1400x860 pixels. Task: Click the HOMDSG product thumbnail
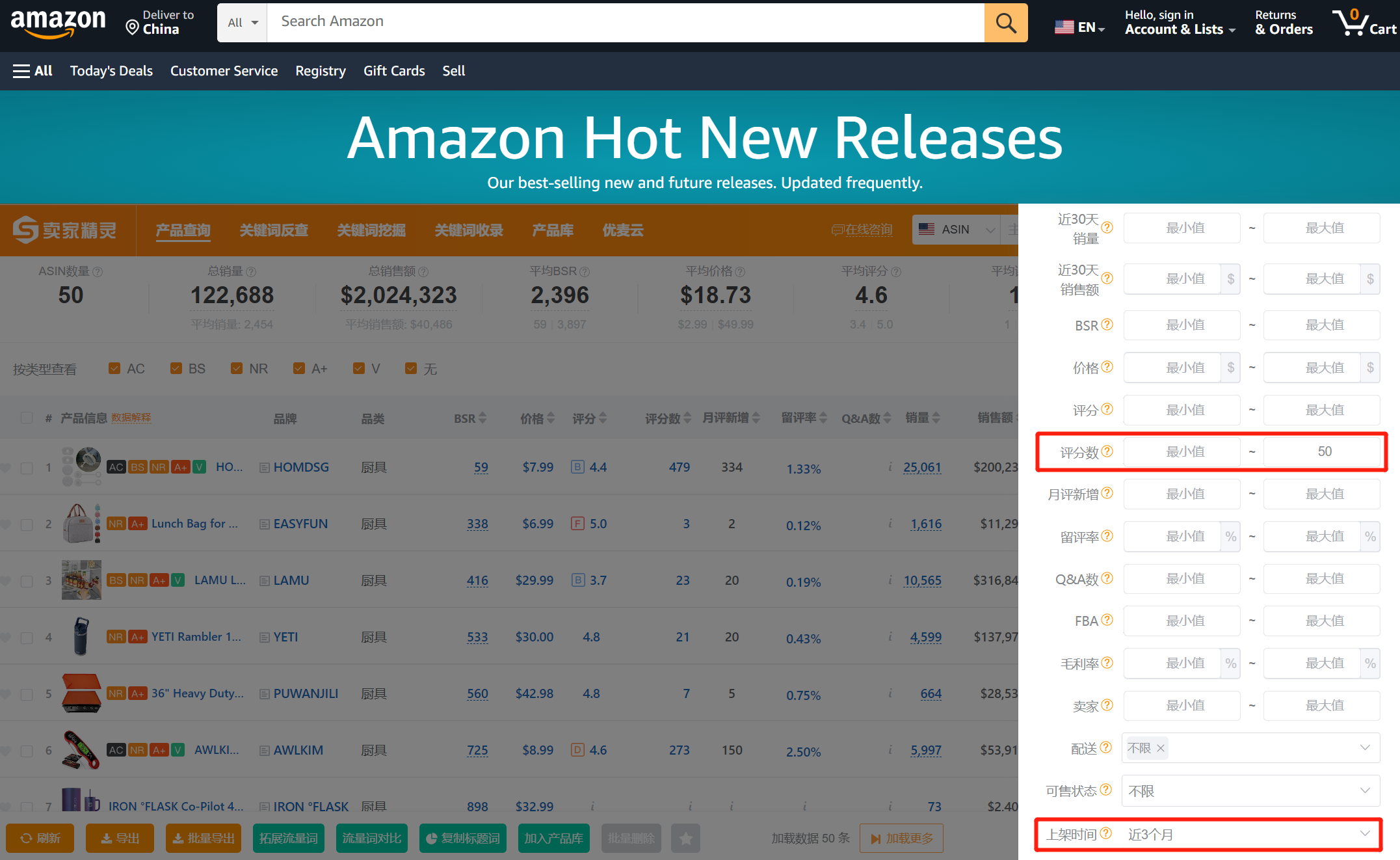(x=81, y=466)
